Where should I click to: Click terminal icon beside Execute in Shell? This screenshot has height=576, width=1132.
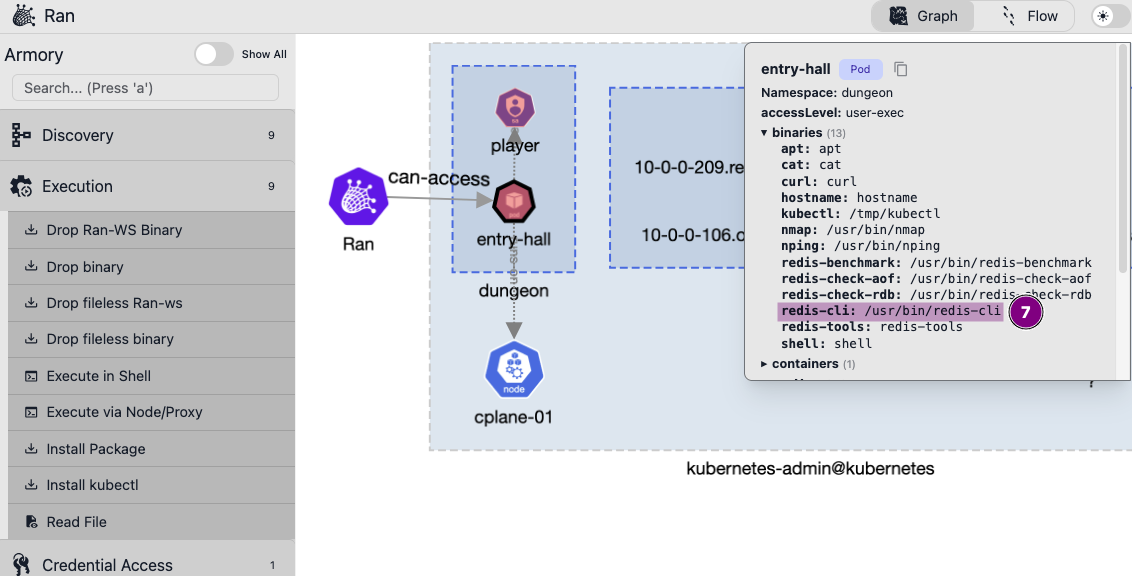31,376
